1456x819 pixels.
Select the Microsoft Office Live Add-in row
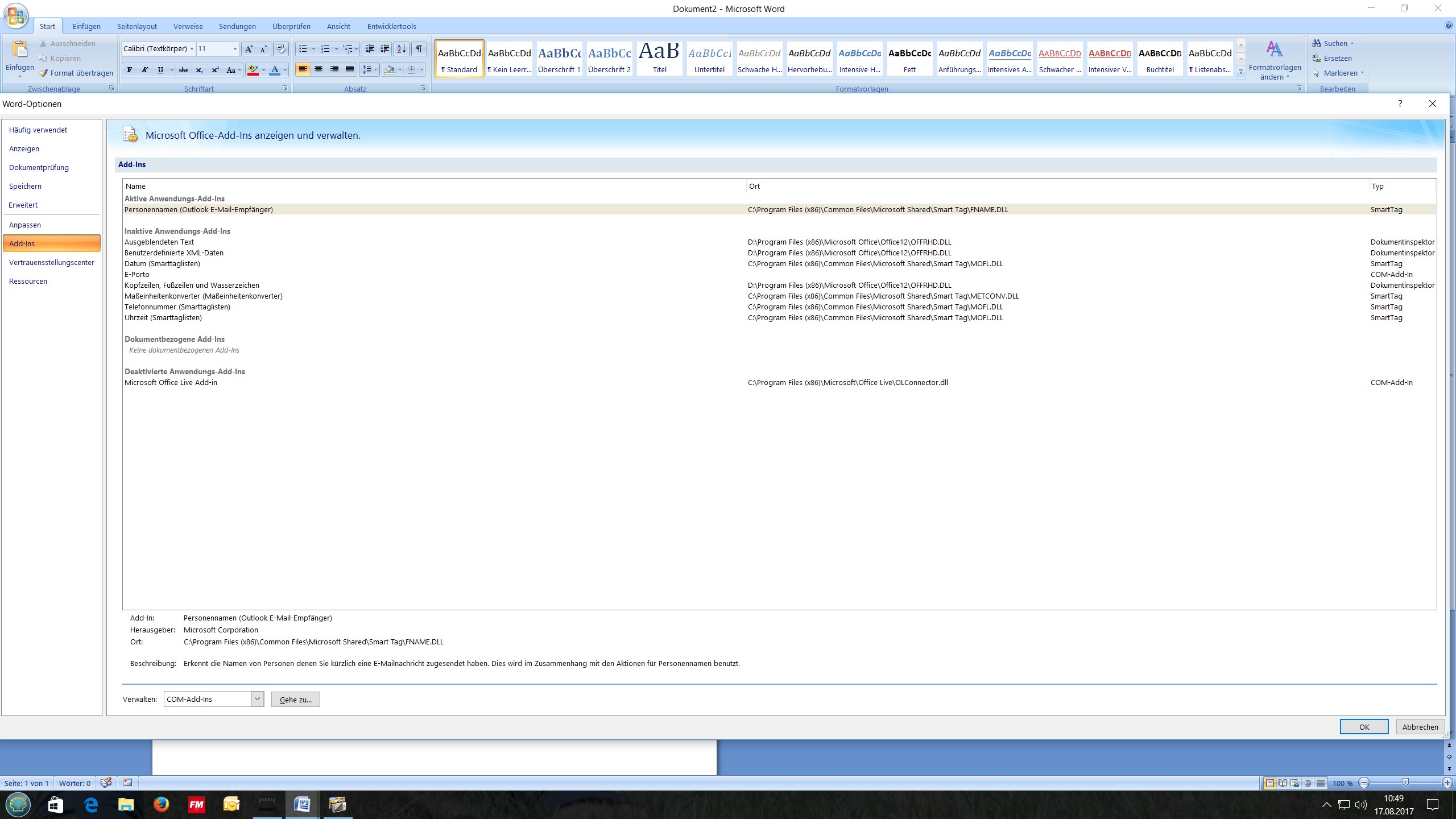171,383
